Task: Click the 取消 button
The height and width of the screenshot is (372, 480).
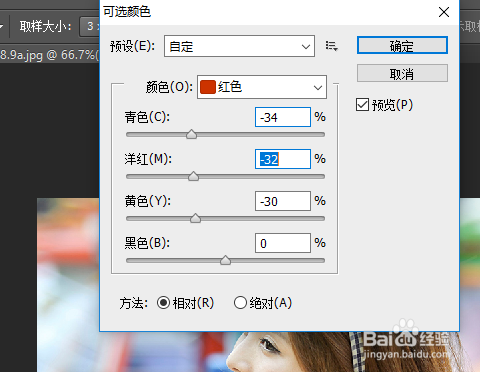Action: tap(402, 73)
